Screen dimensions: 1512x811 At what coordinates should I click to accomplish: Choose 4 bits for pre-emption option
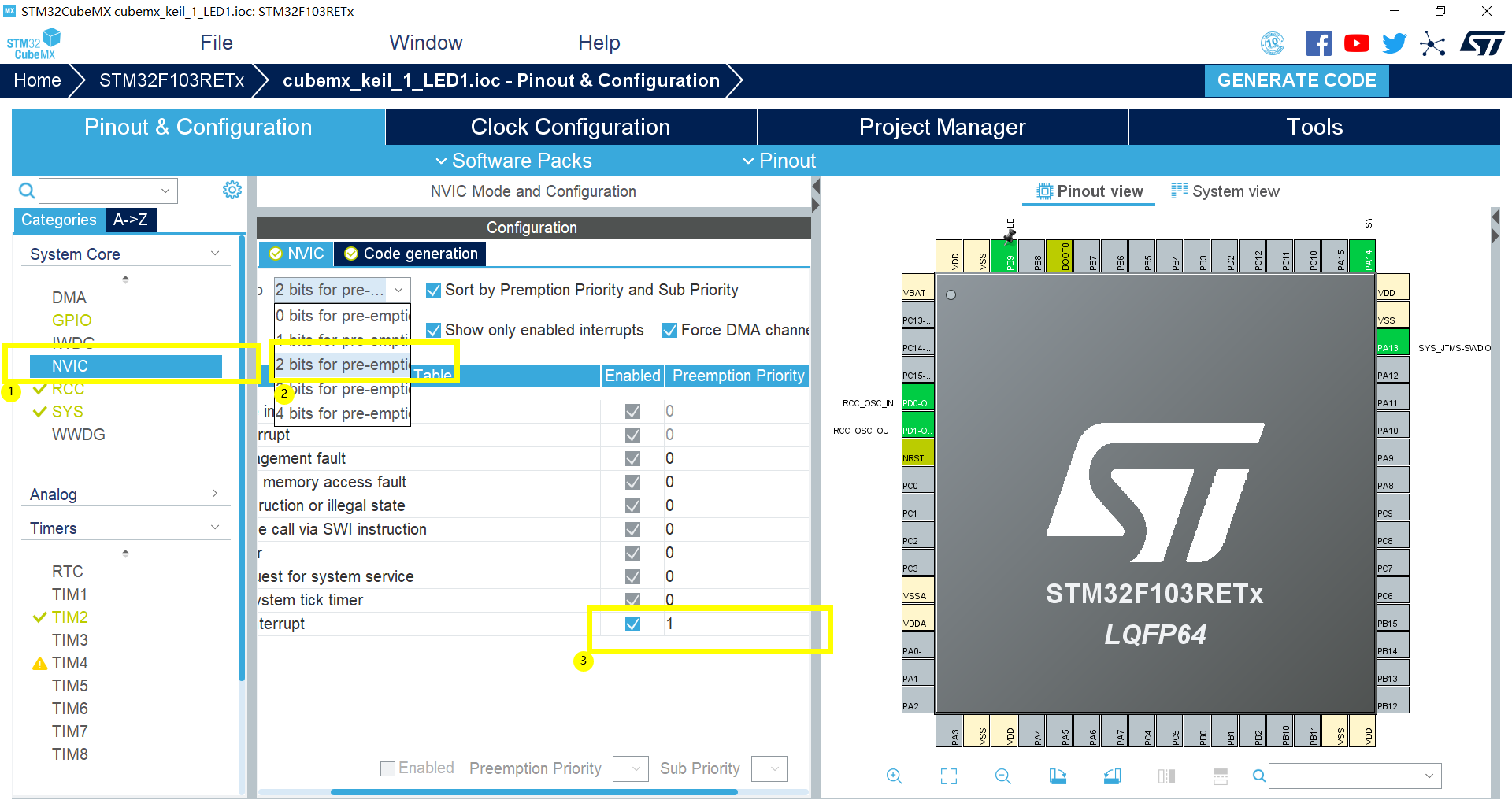[x=343, y=413]
